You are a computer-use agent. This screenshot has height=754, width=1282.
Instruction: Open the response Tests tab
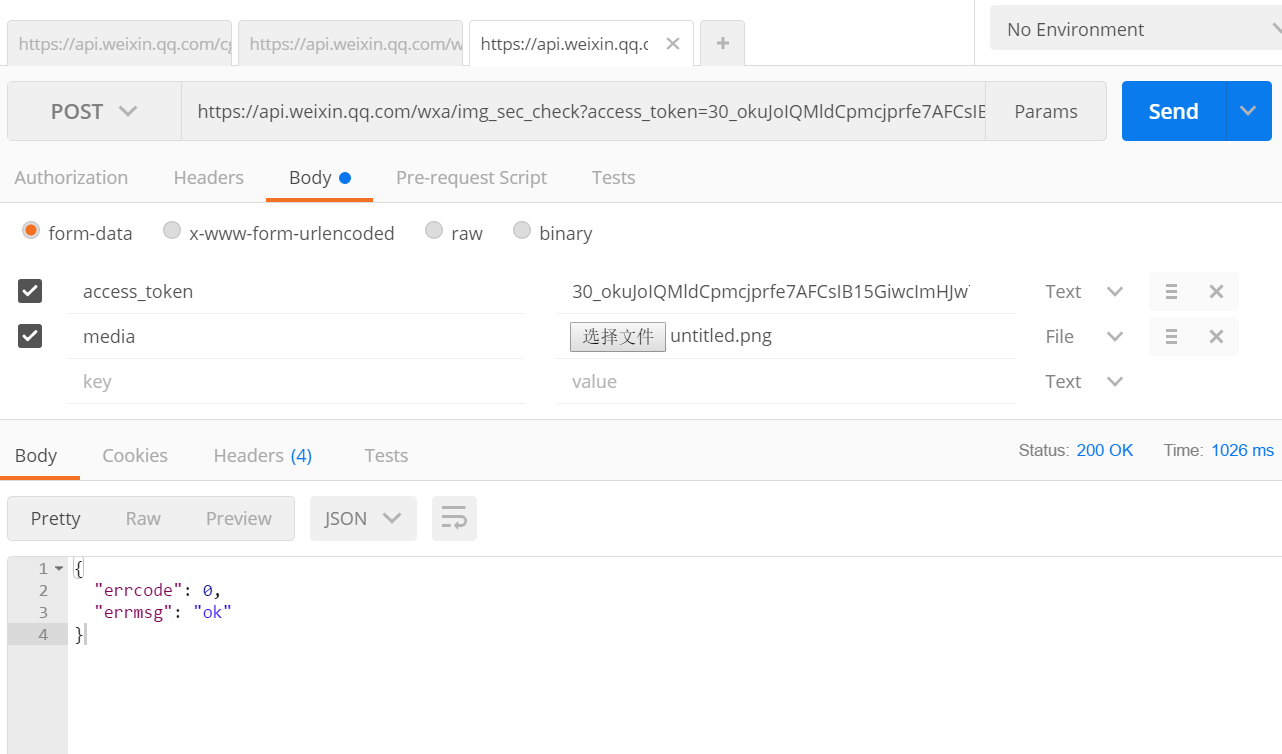(x=386, y=455)
